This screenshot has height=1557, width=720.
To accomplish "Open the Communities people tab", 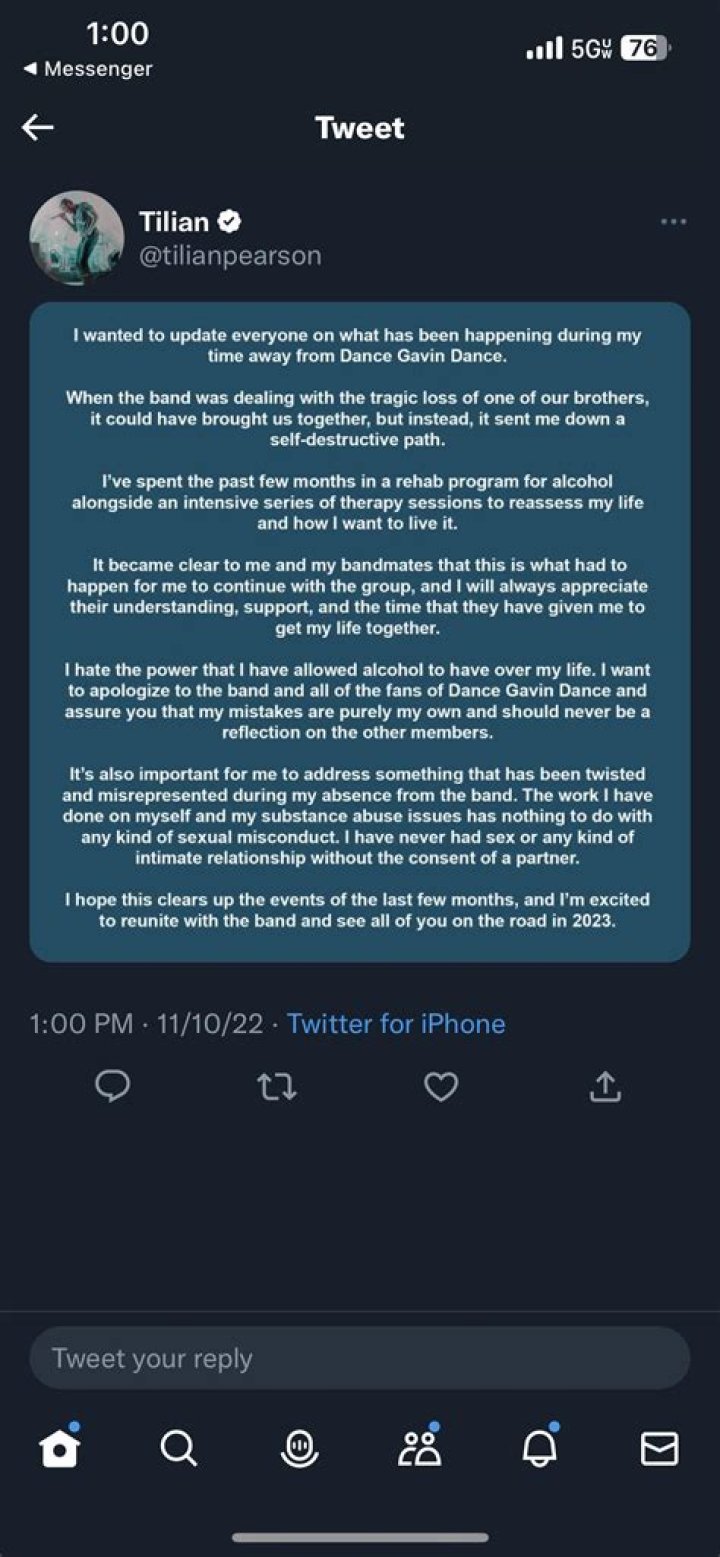I will coord(419,1448).
